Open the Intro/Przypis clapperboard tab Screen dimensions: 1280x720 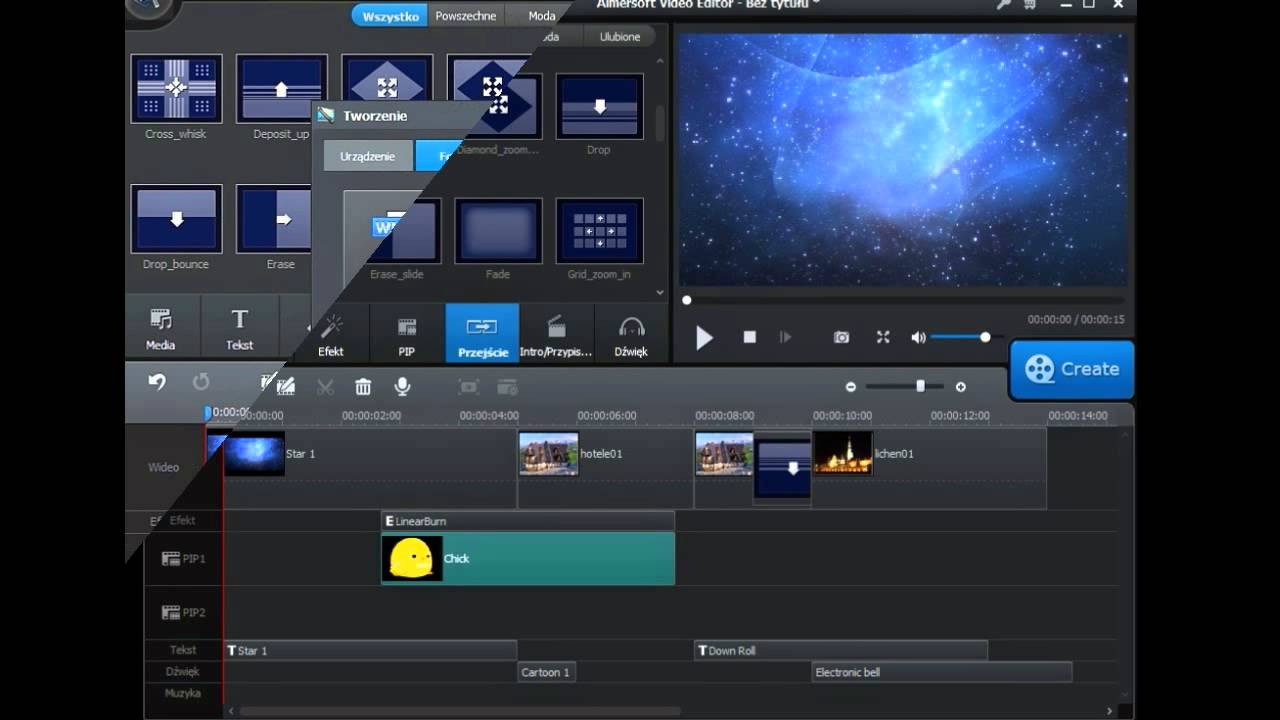pos(557,334)
